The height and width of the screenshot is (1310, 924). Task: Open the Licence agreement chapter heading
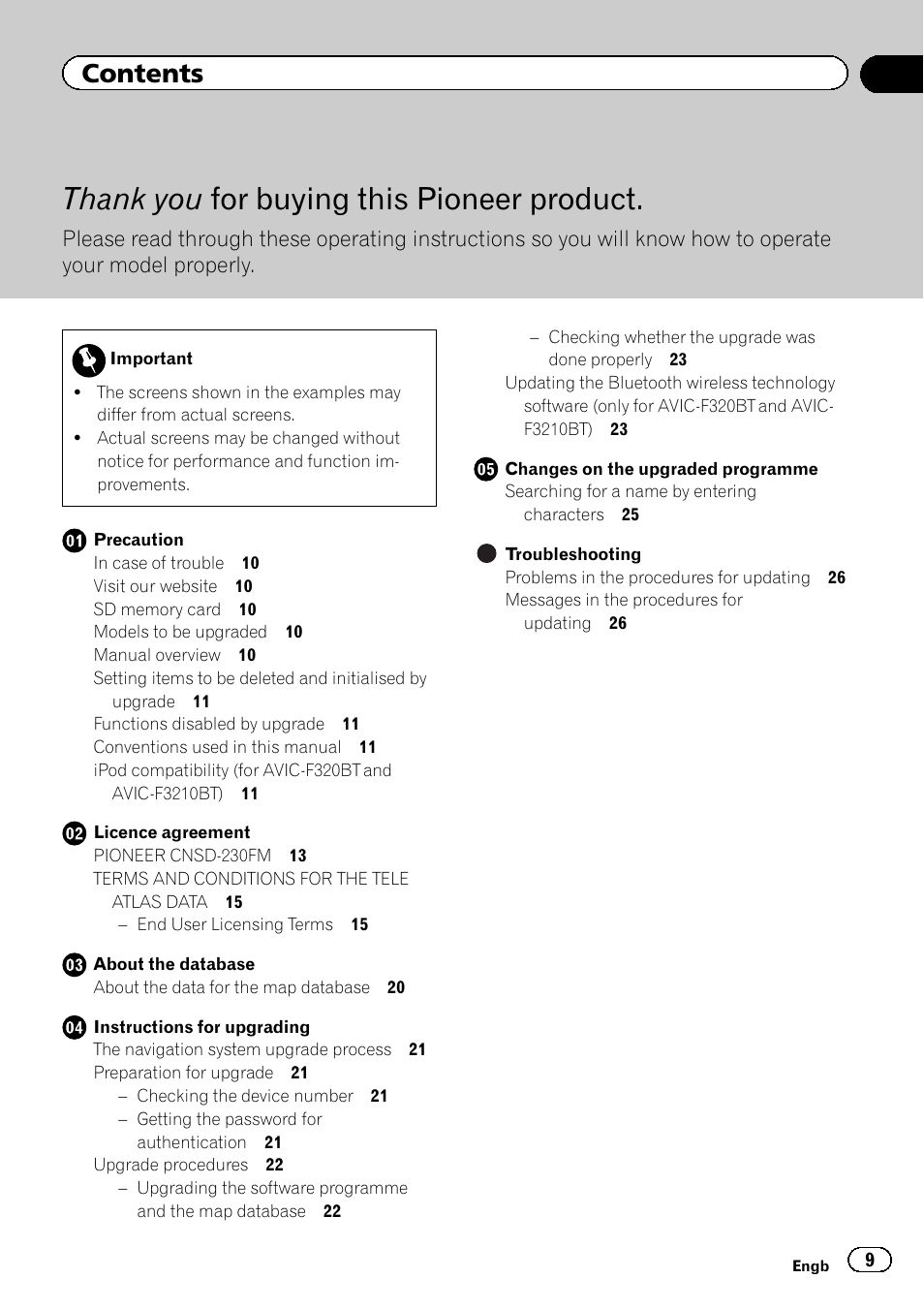point(171,832)
